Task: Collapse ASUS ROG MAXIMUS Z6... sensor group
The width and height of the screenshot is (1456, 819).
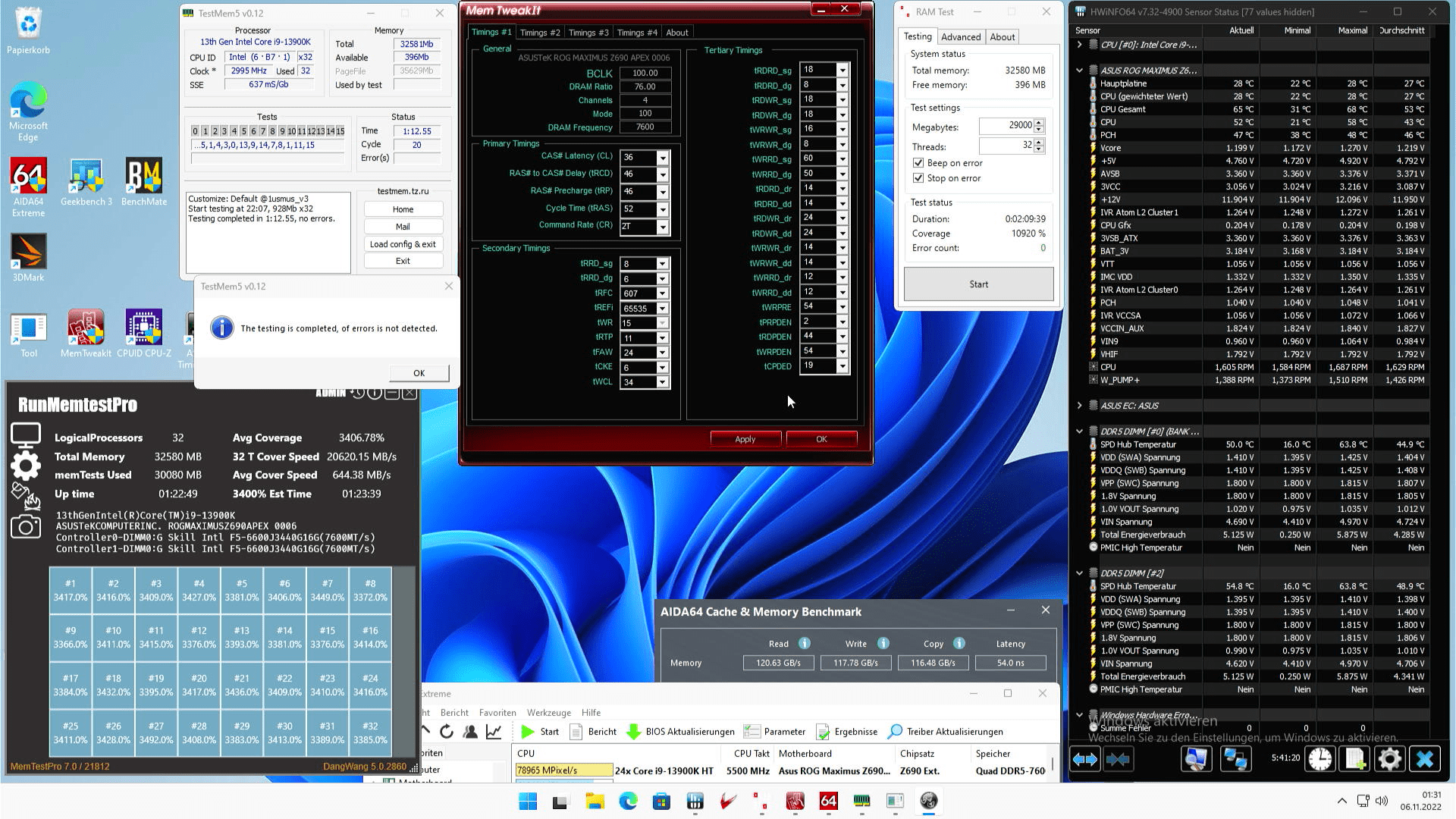Action: click(x=1080, y=71)
